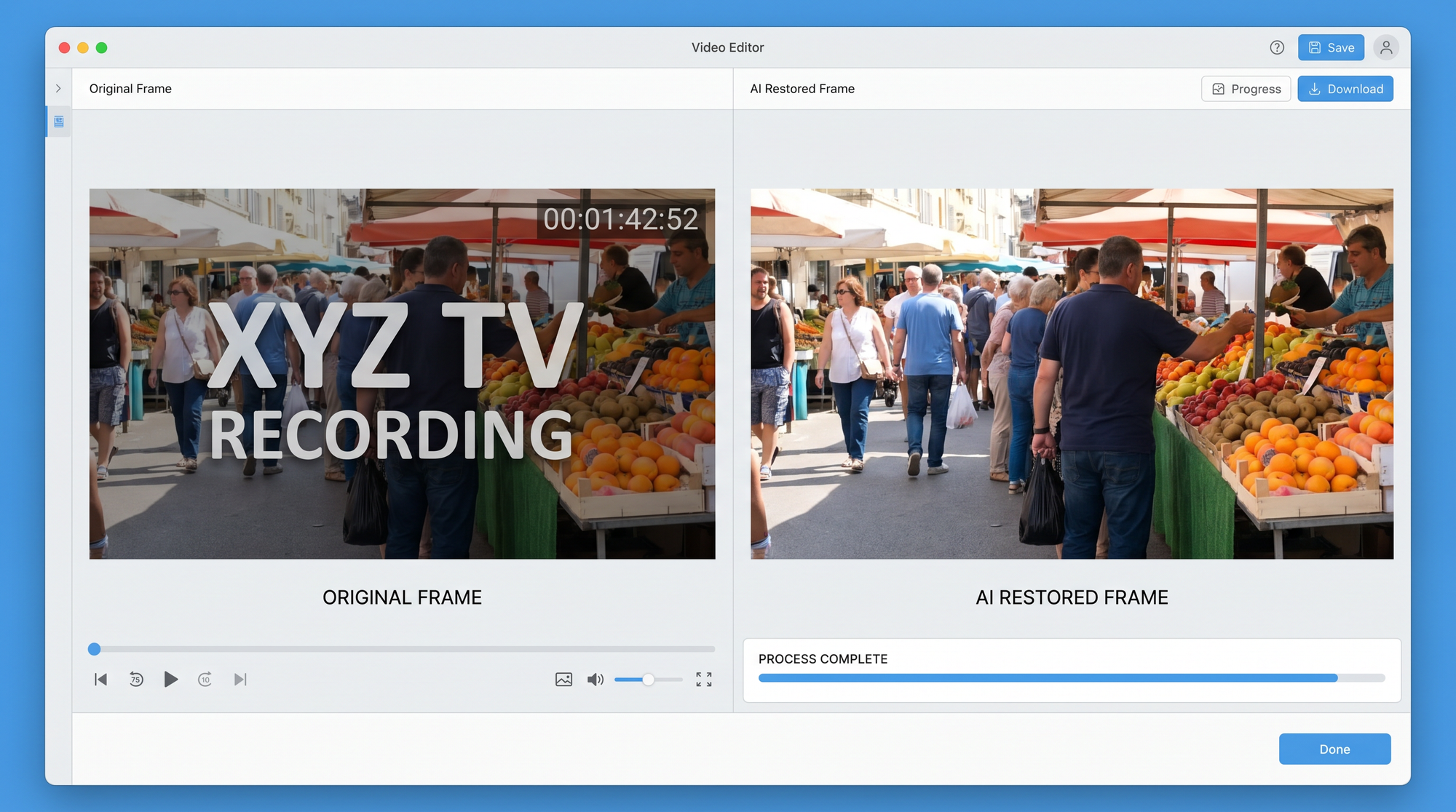
Task: Mute the audio with speaker icon
Action: pos(595,680)
